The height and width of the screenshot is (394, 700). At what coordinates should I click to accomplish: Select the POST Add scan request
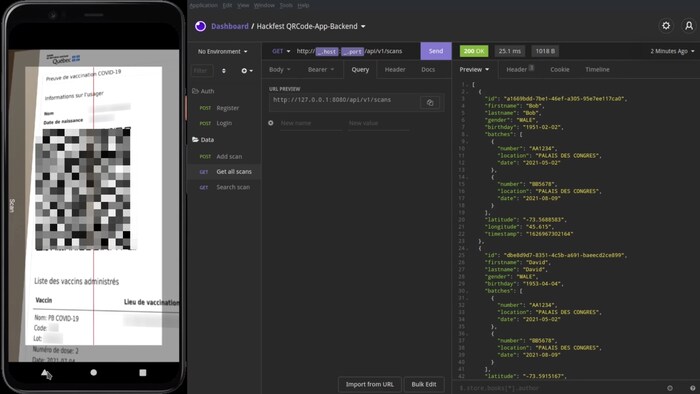[224, 157]
